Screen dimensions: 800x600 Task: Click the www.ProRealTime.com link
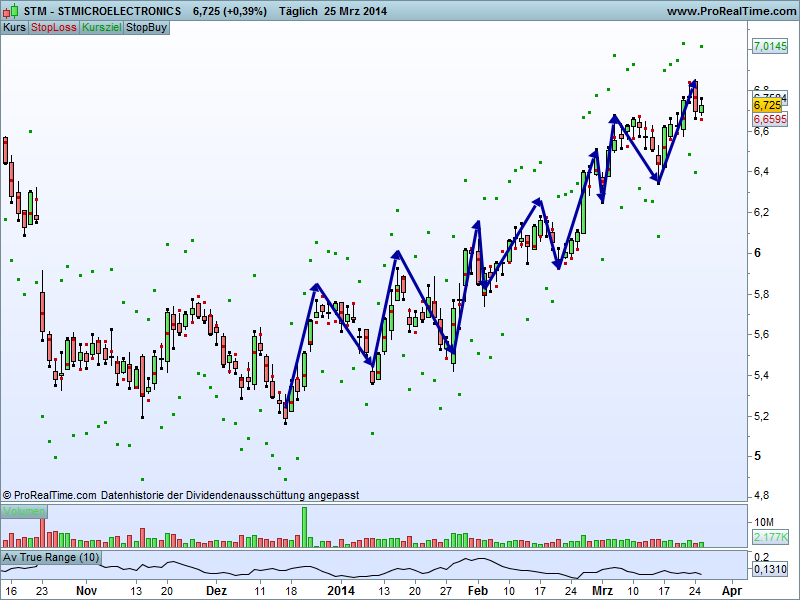pos(731,11)
